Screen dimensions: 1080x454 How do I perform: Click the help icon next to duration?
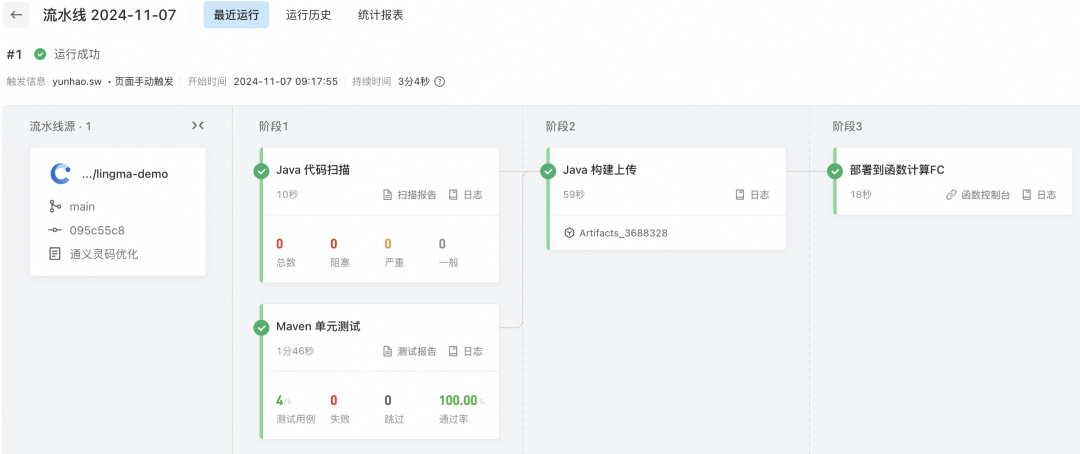pyautogui.click(x=439, y=82)
